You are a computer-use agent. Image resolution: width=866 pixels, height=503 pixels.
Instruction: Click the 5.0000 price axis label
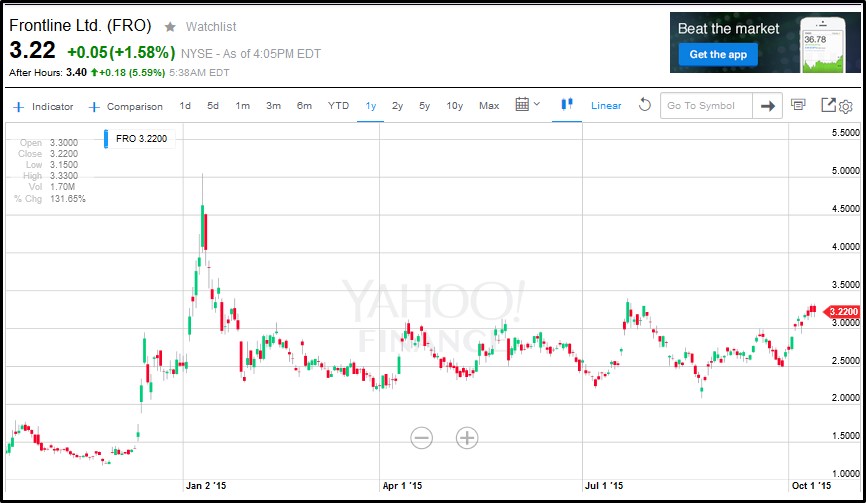click(x=846, y=171)
